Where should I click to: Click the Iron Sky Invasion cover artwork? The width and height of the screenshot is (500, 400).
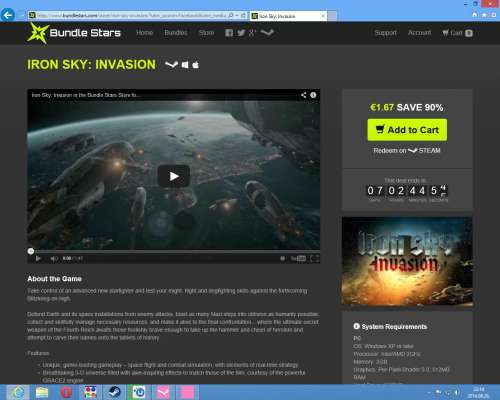407,261
